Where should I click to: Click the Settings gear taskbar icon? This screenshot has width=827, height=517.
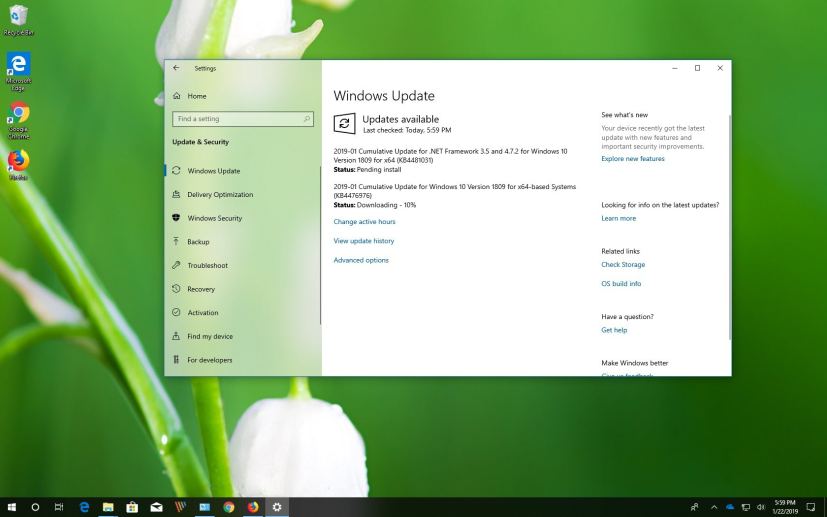[277, 507]
